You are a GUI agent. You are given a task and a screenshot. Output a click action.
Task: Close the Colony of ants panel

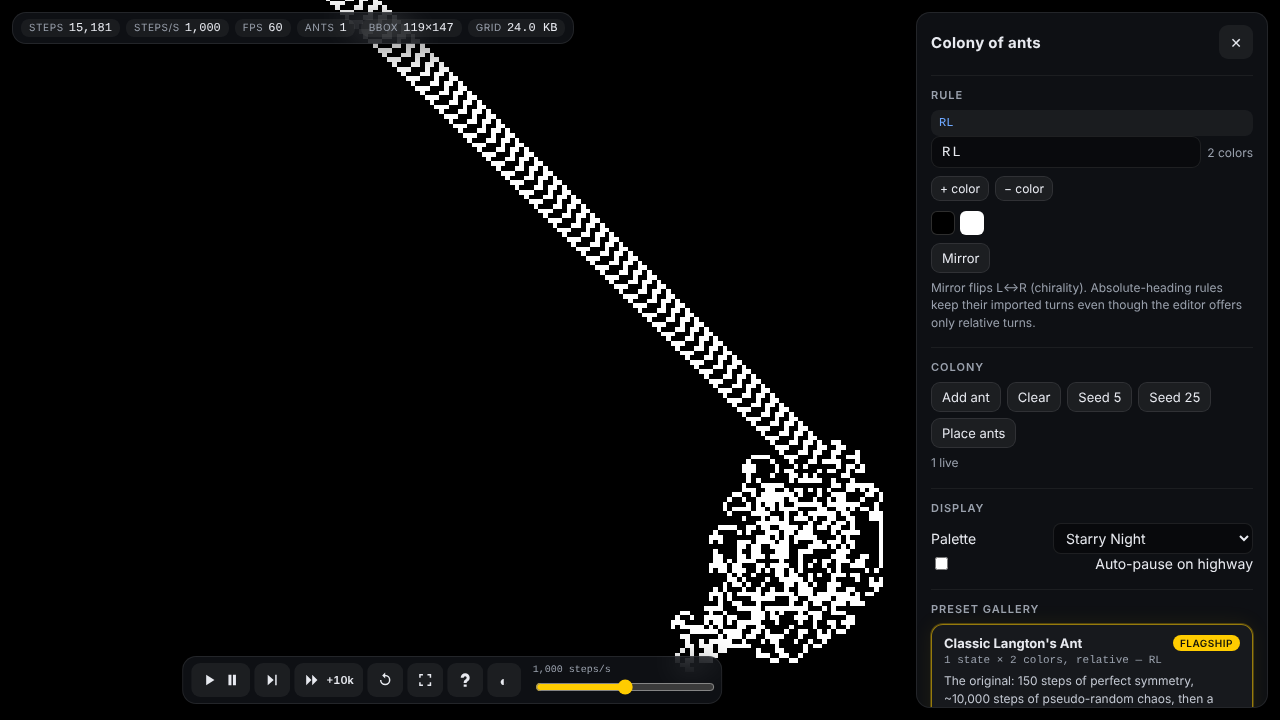click(x=1236, y=42)
